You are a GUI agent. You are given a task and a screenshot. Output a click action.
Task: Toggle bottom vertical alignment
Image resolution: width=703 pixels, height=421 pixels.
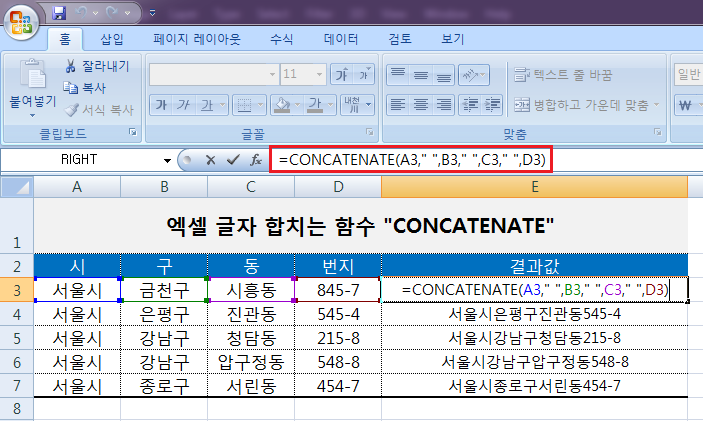click(x=443, y=74)
